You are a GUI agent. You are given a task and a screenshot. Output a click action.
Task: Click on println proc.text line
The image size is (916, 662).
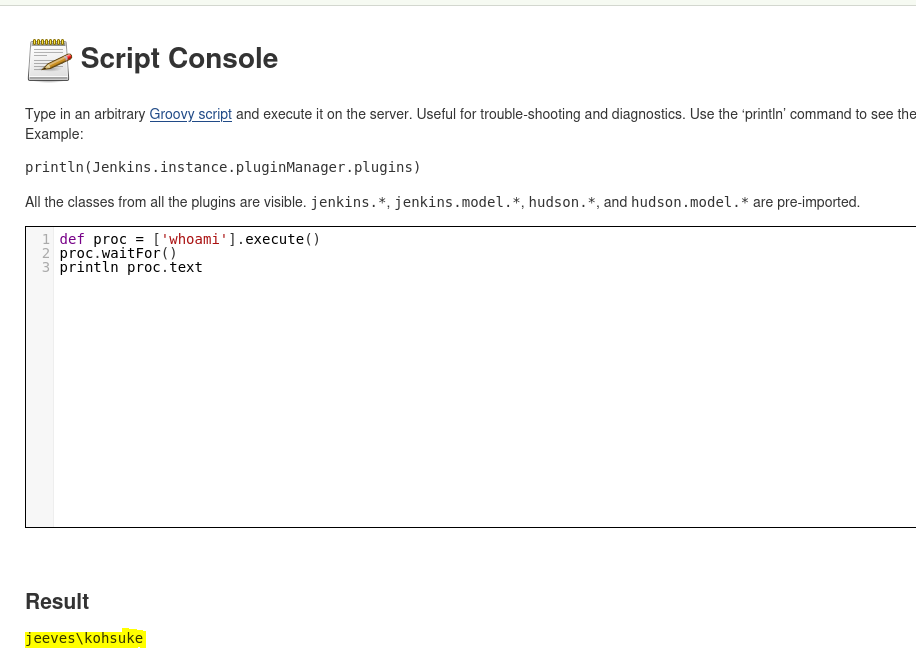131,267
